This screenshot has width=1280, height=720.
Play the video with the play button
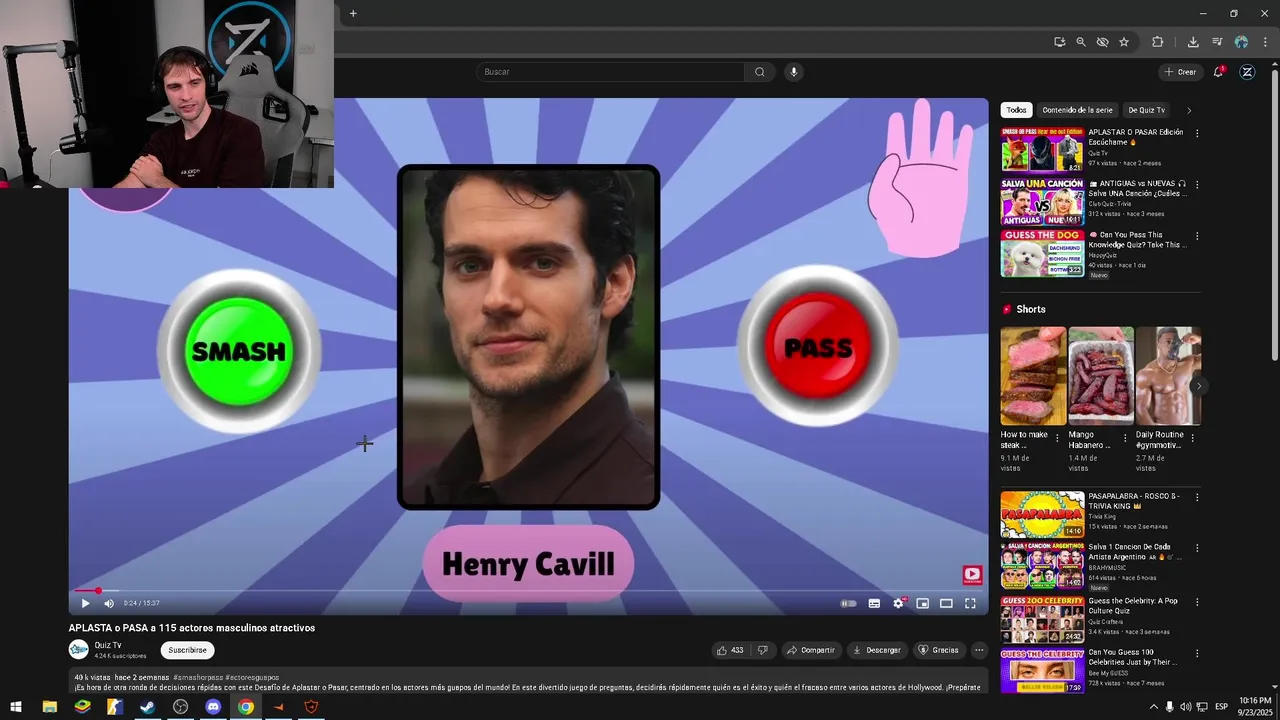pos(85,603)
